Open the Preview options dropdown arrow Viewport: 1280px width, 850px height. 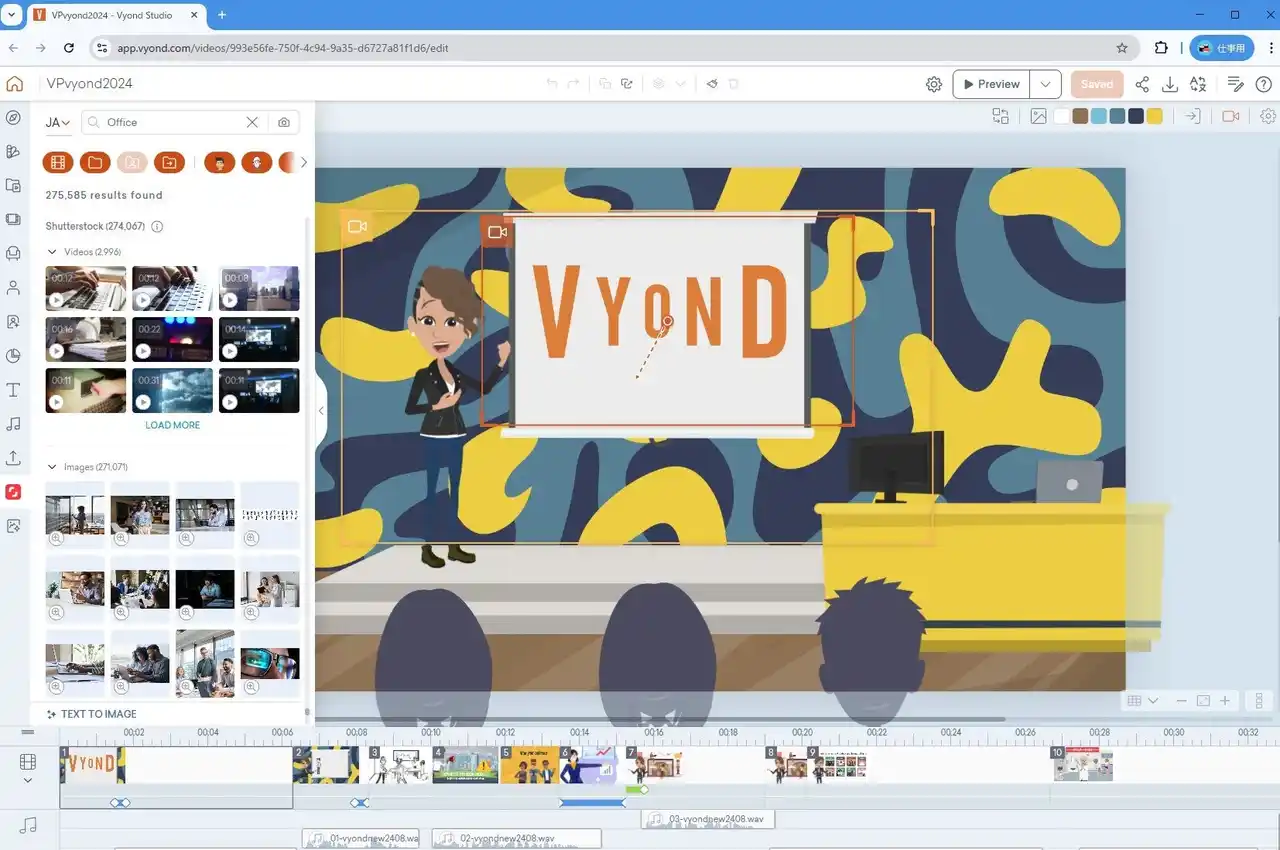point(1045,85)
